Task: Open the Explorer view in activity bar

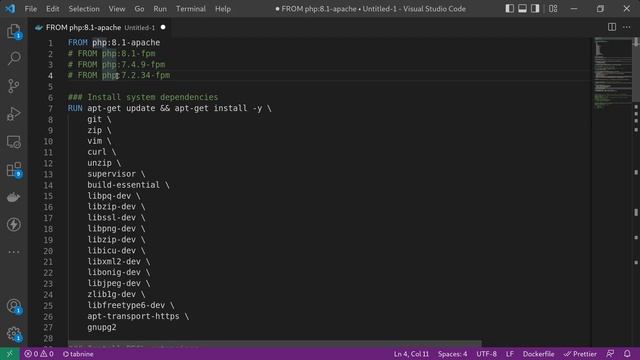Action: pyautogui.click(x=14, y=31)
